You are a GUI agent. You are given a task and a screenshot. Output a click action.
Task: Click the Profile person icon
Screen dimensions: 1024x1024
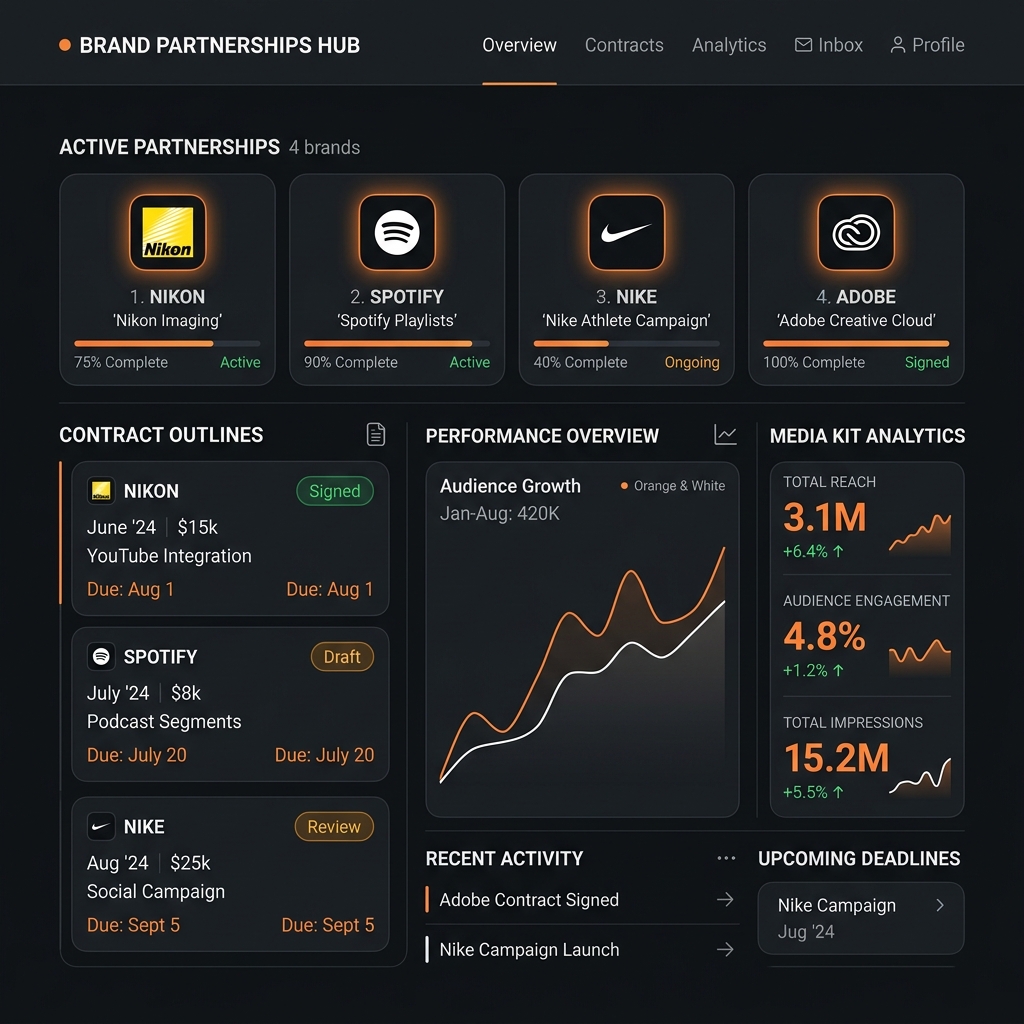pos(898,44)
